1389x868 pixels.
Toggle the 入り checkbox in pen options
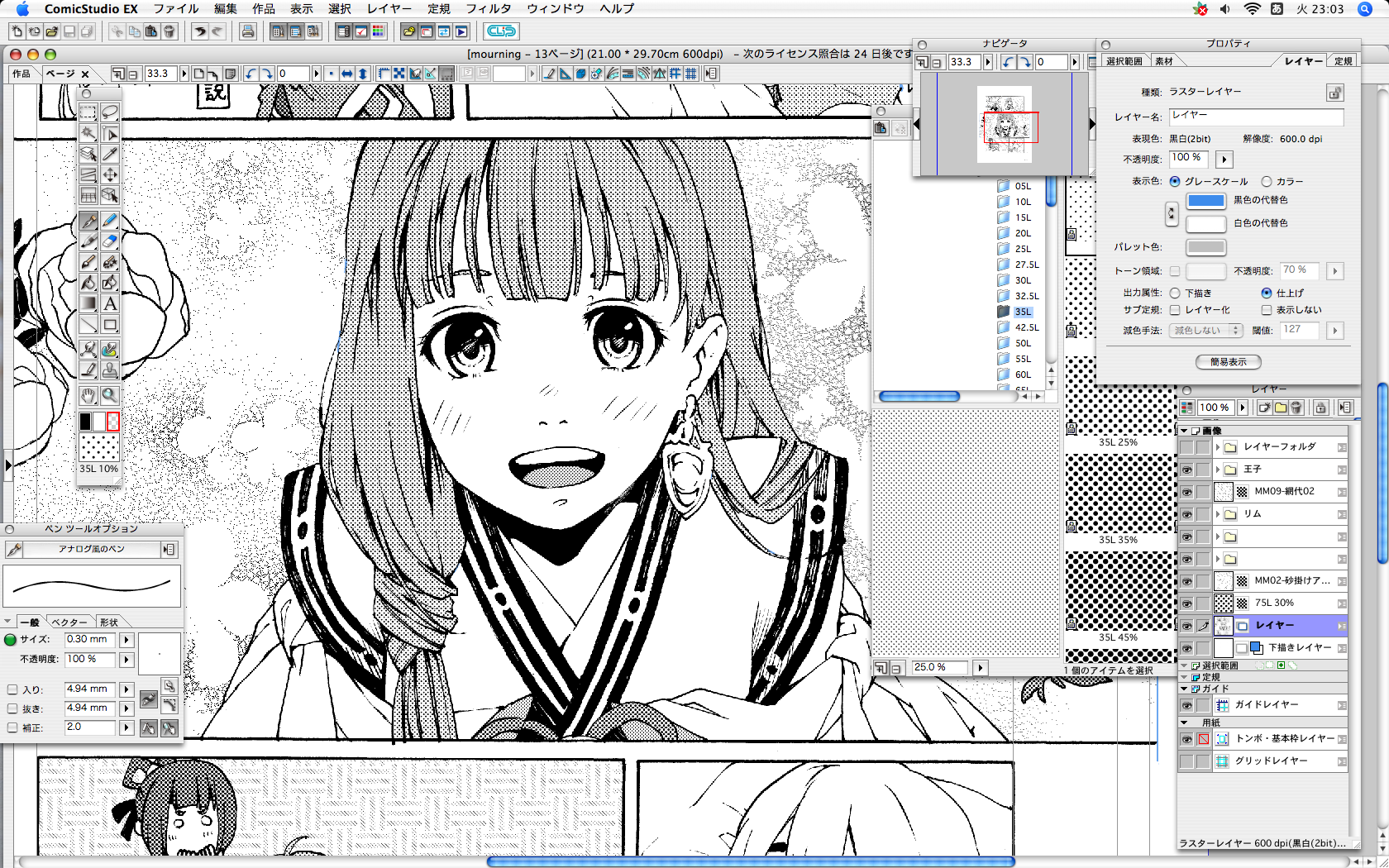(x=12, y=689)
